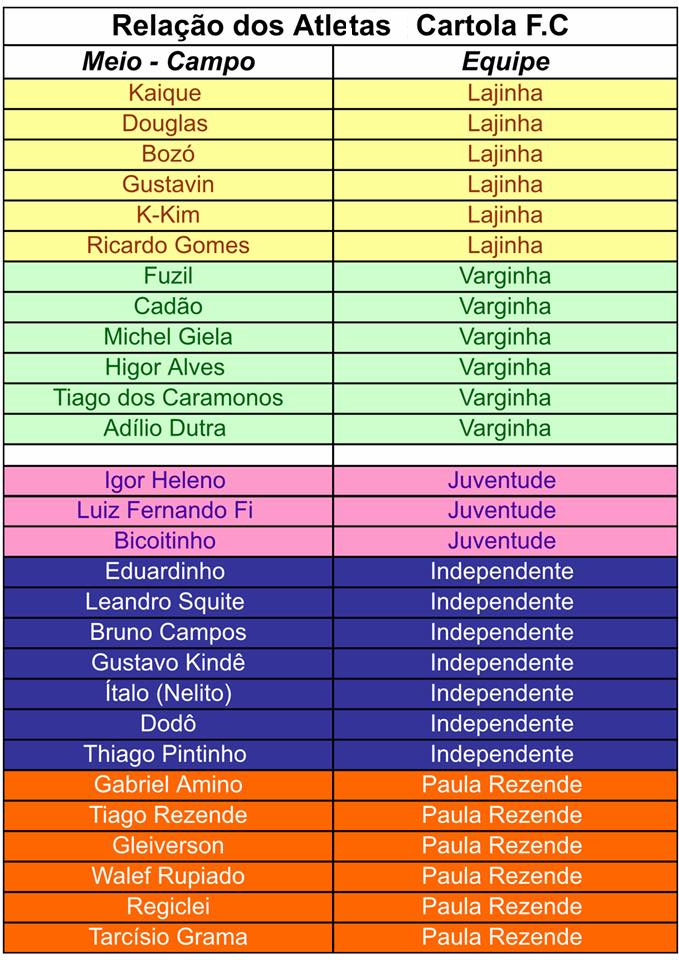Viewport: 679px width, 960px height.
Task: Select the Walef Rupiado cell
Action: pos(168,877)
